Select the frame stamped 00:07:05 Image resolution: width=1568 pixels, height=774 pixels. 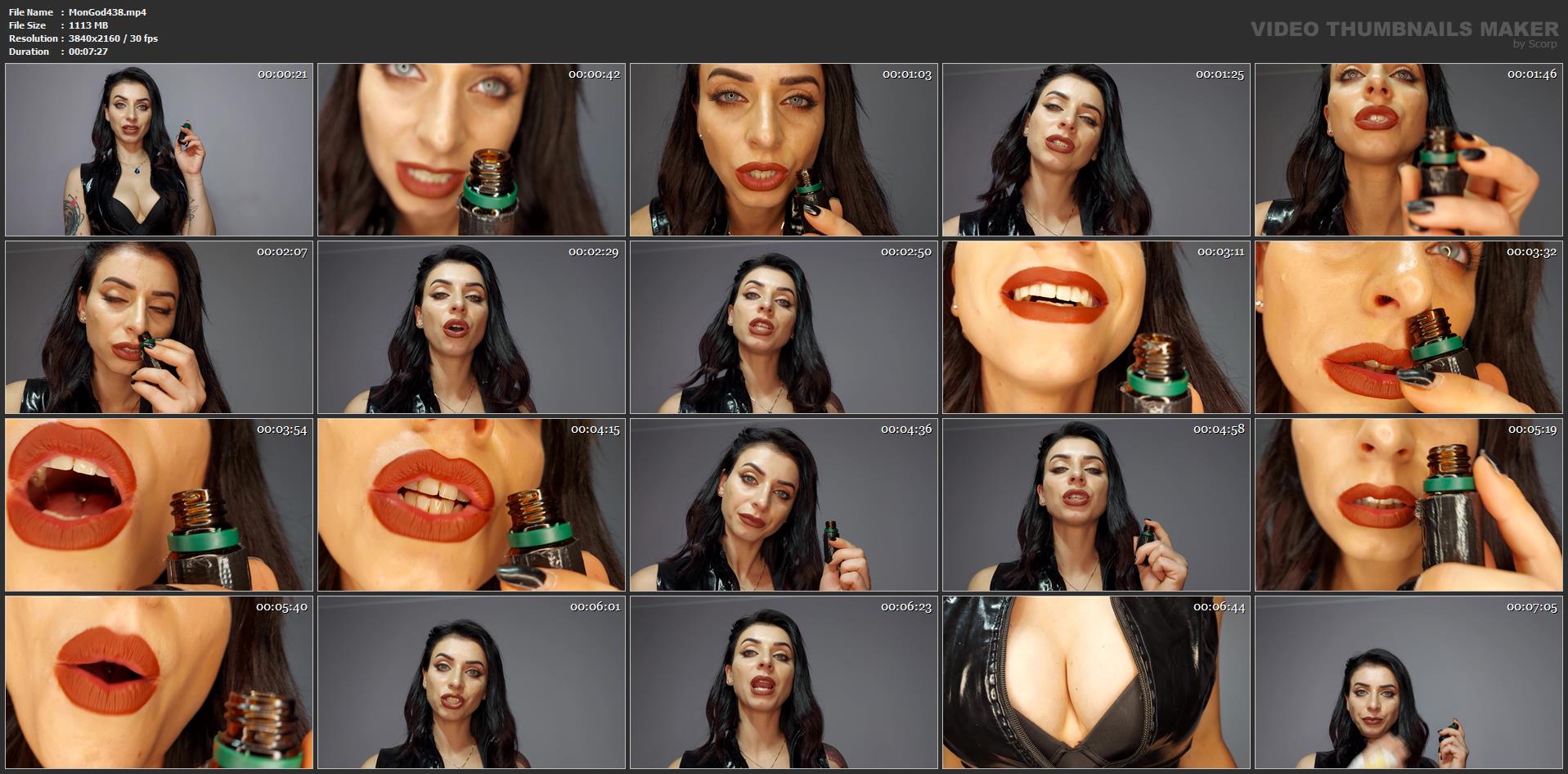(x=1409, y=682)
